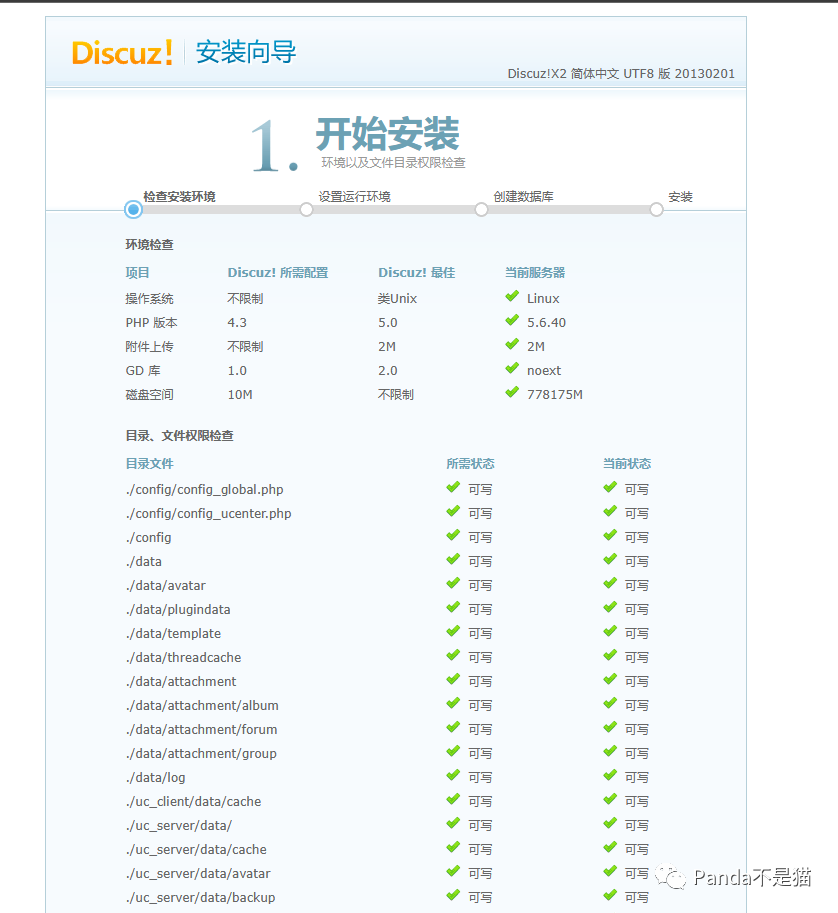Screen dimensions: 838x913
Task: Click the 环境检查 section heading
Action: (150, 245)
